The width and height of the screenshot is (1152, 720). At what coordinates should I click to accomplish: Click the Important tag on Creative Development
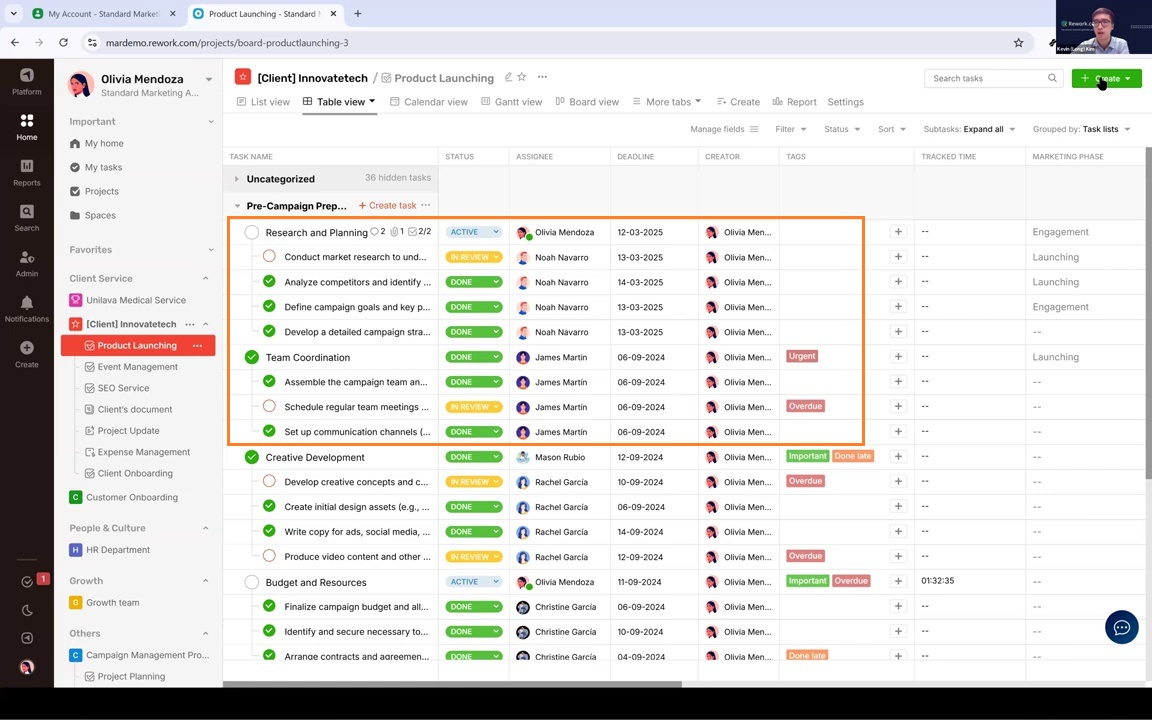(807, 456)
